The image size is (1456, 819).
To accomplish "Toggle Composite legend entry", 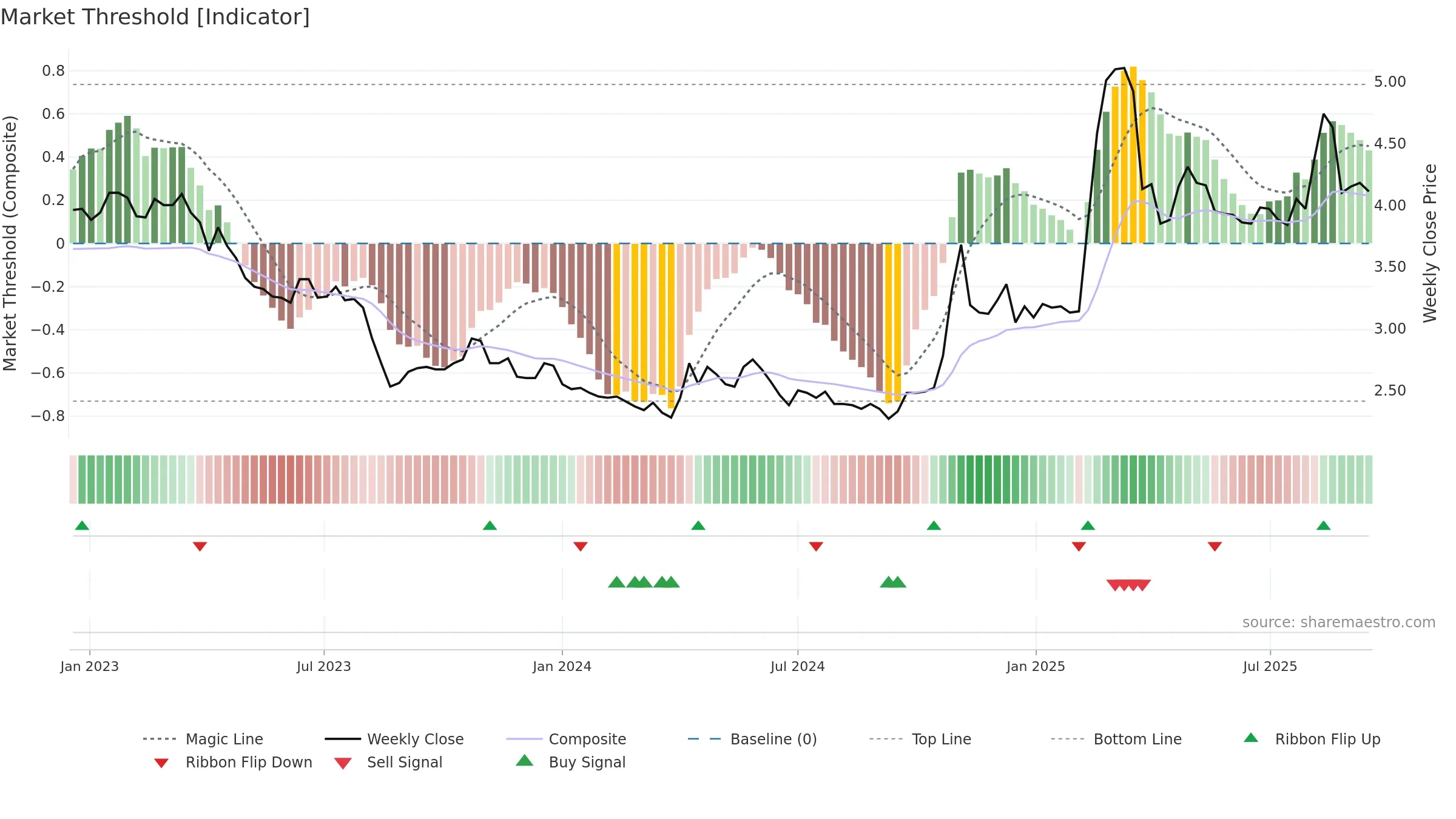I will [x=566, y=739].
